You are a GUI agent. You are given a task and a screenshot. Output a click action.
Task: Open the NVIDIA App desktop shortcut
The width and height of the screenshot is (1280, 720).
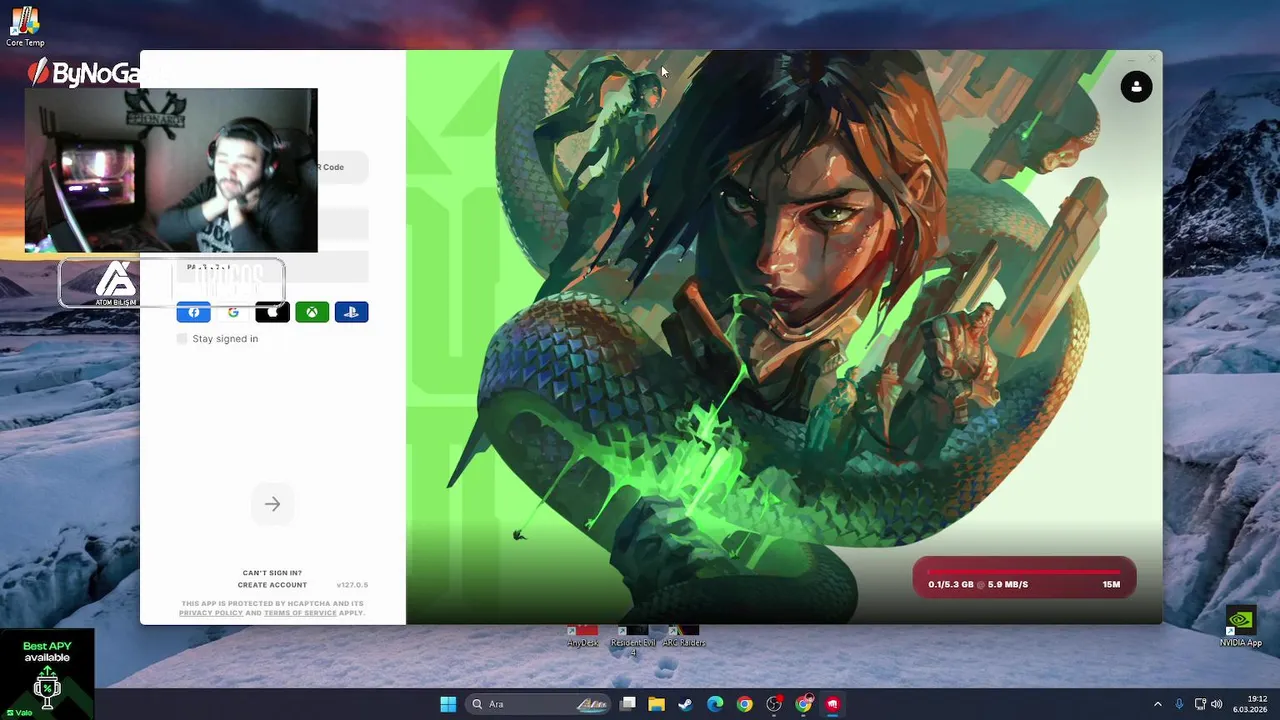(x=1240, y=627)
